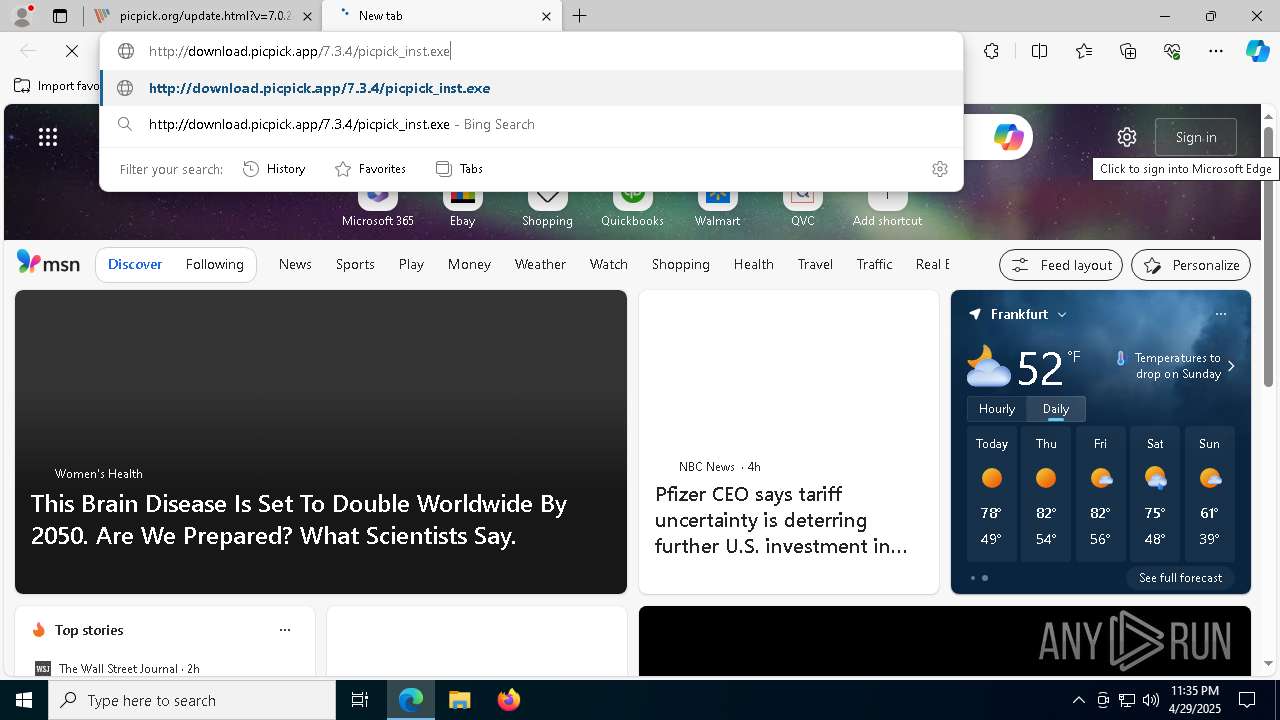Switch weather to Daily view

[x=1055, y=409]
